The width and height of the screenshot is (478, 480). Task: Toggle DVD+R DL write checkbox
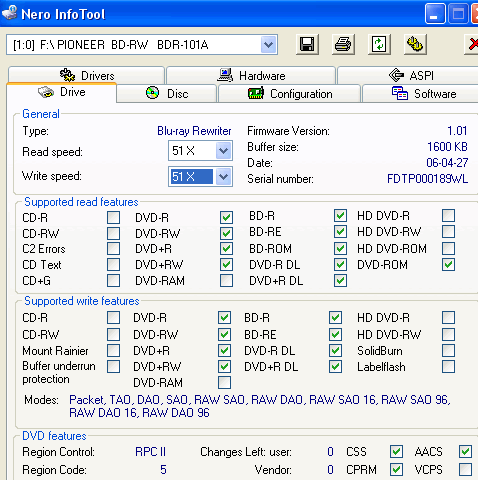tap(335, 366)
